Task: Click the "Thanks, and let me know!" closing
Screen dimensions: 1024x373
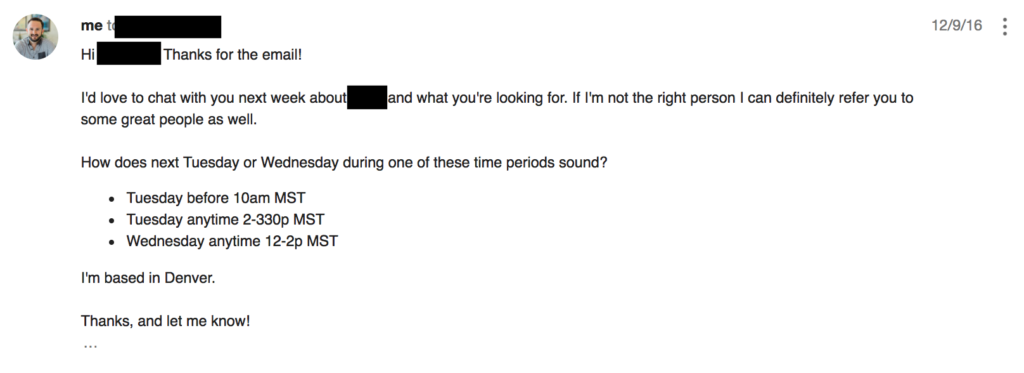Action: click(166, 321)
